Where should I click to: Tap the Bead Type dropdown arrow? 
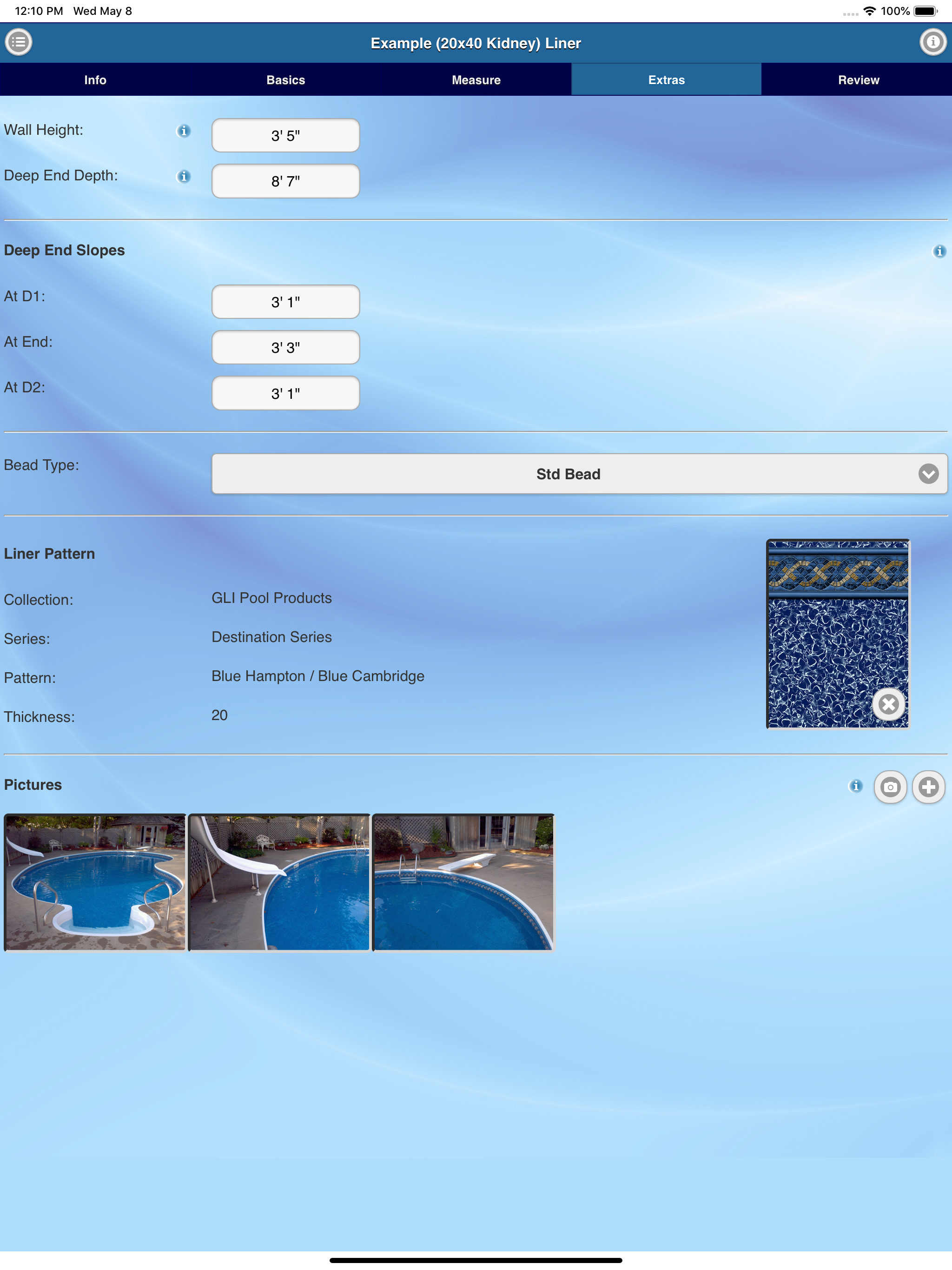928,474
